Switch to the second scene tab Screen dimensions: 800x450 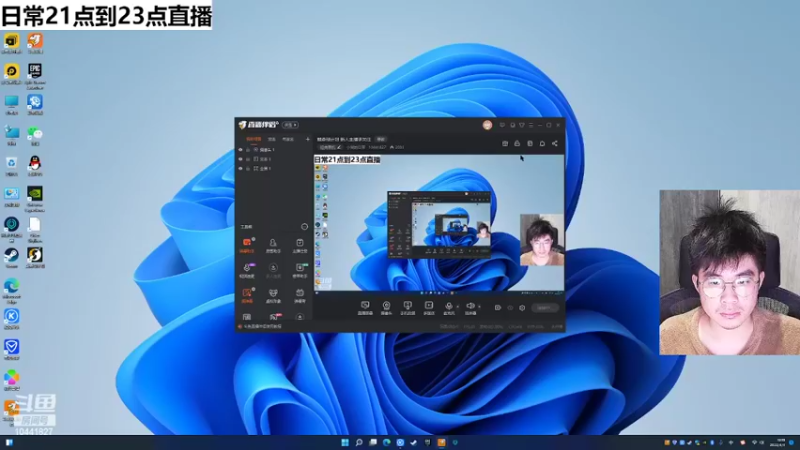[x=272, y=139]
